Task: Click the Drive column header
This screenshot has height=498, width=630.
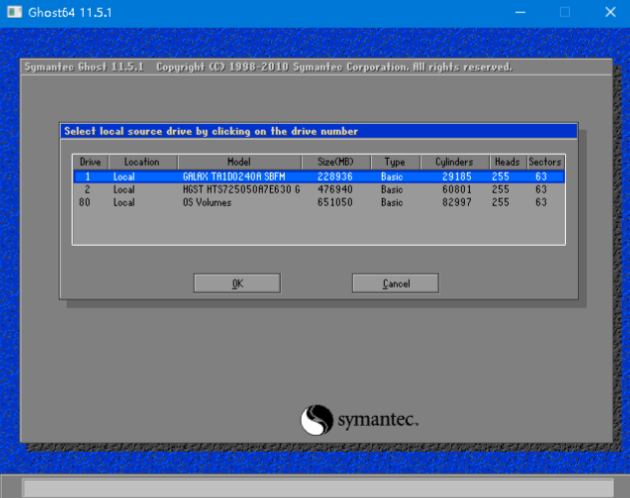Action: click(90, 162)
